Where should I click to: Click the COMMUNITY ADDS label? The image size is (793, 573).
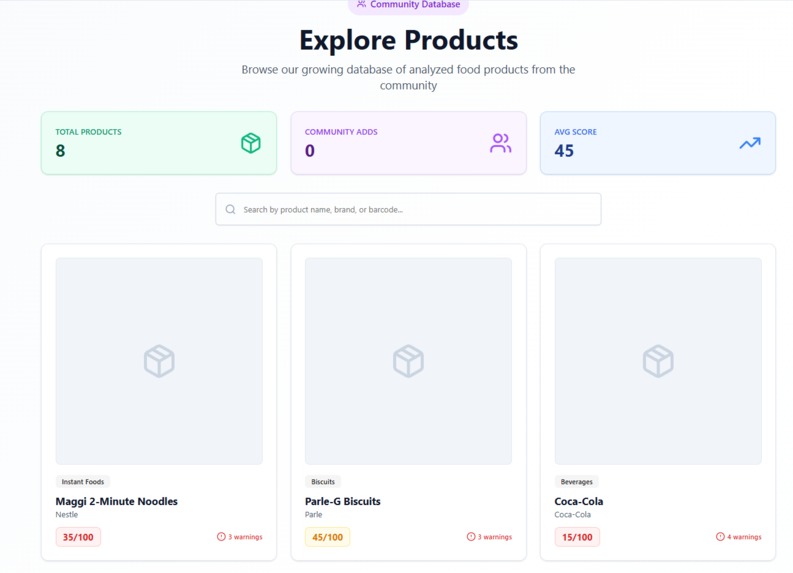(x=341, y=132)
